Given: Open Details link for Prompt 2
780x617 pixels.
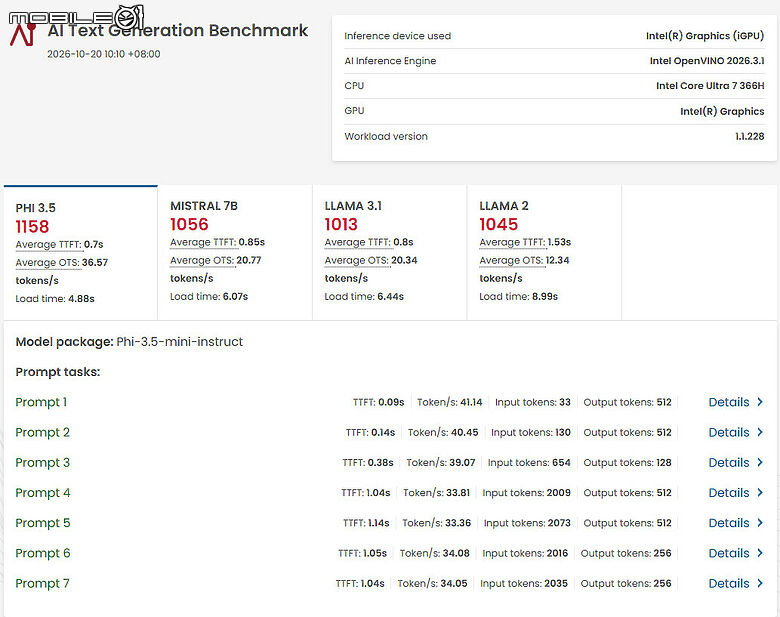Looking at the screenshot, I should [729, 432].
